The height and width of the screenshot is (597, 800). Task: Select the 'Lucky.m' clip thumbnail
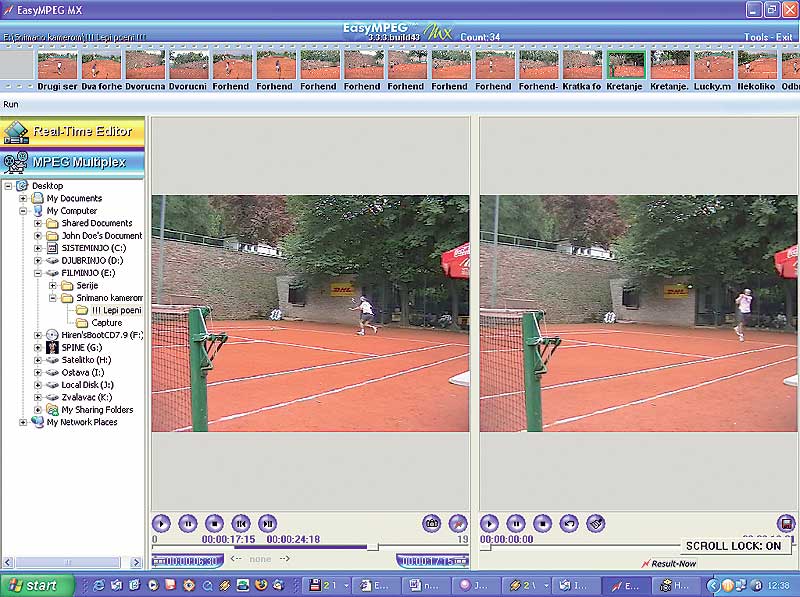tap(713, 65)
